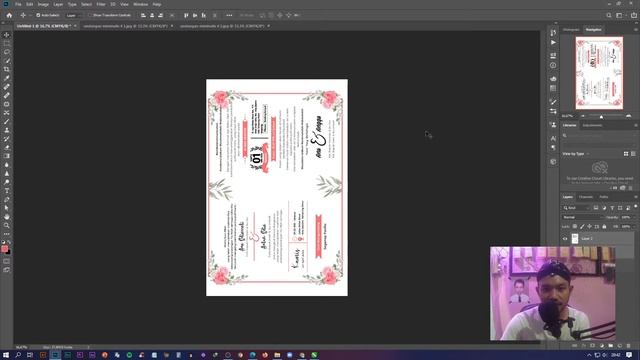The height and width of the screenshot is (360, 640).
Task: Toggle the Auto-Select checkbox
Action: tap(38, 15)
